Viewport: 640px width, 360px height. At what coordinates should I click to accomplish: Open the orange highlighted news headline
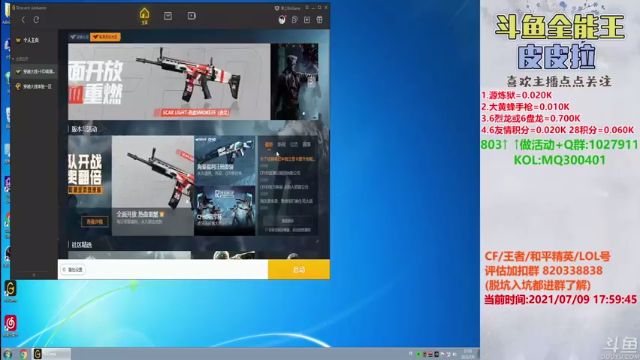(x=287, y=159)
